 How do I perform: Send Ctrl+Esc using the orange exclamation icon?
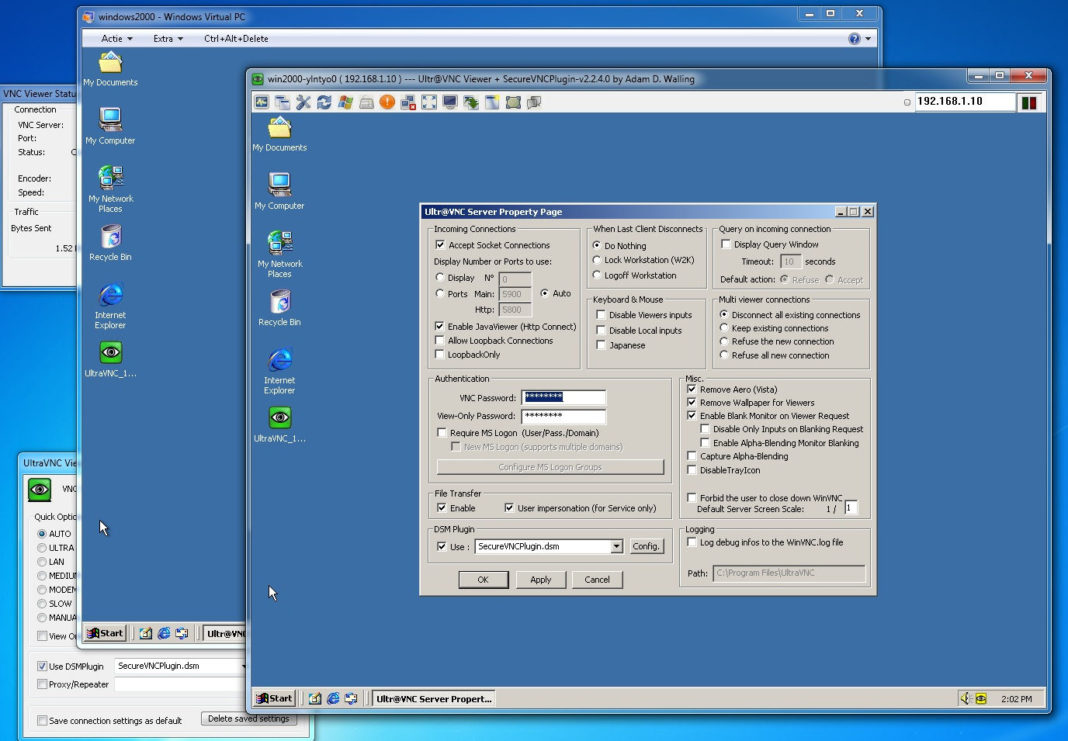pos(386,101)
